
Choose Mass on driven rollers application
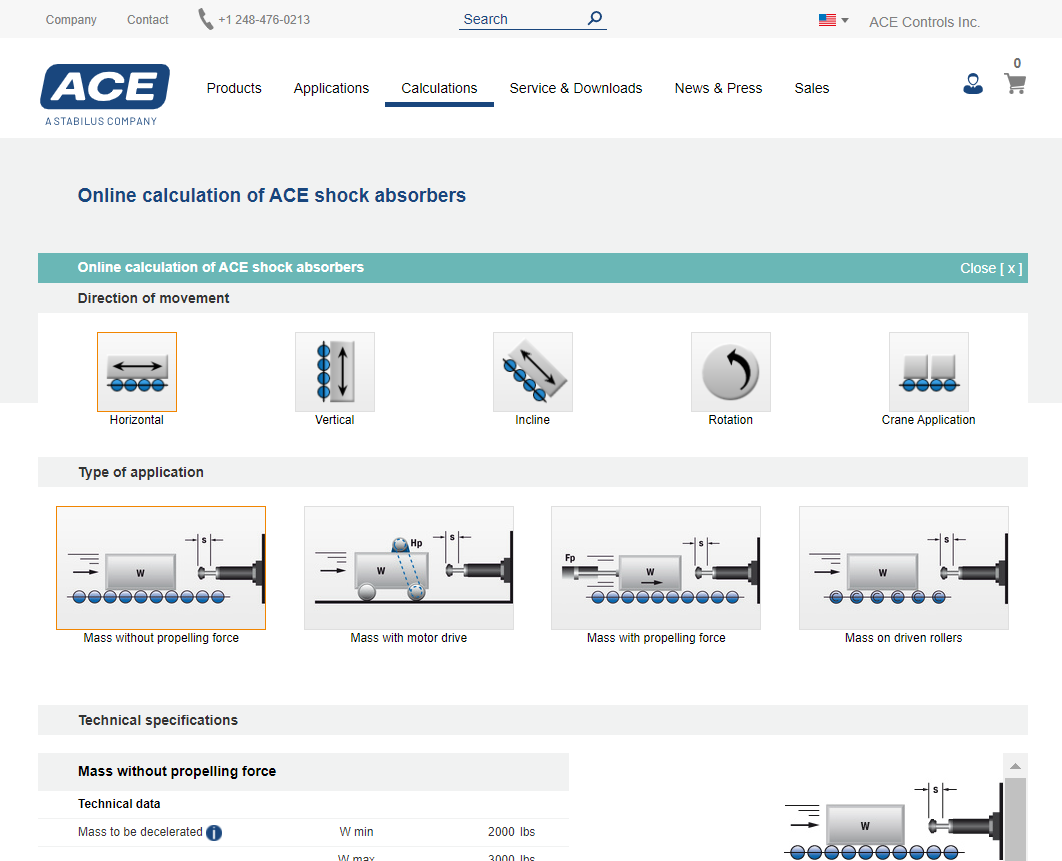(x=904, y=568)
